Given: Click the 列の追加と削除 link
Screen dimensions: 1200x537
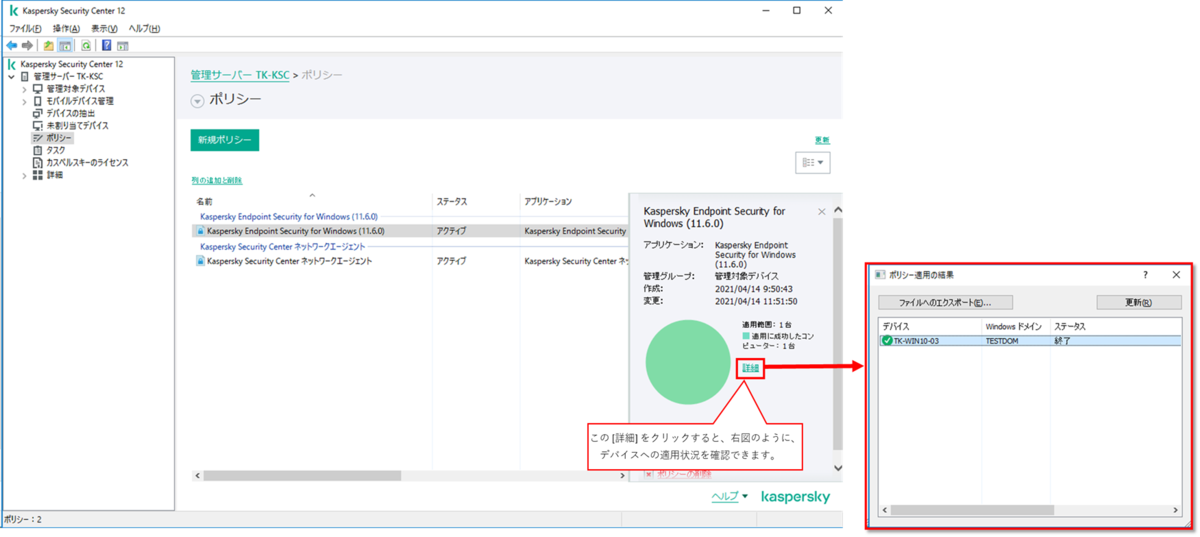Looking at the screenshot, I should click(x=216, y=180).
